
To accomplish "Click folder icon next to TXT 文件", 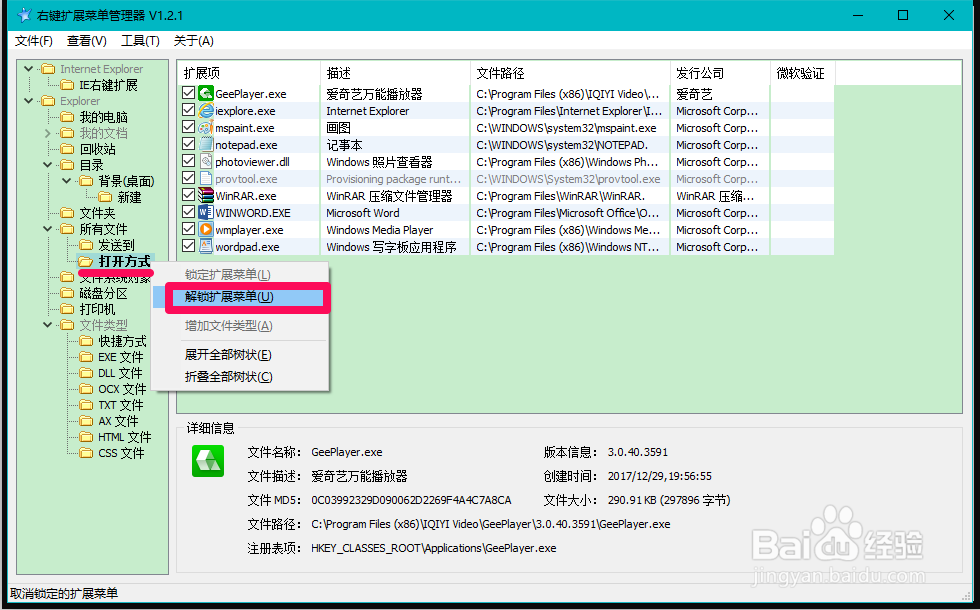I will 86,405.
